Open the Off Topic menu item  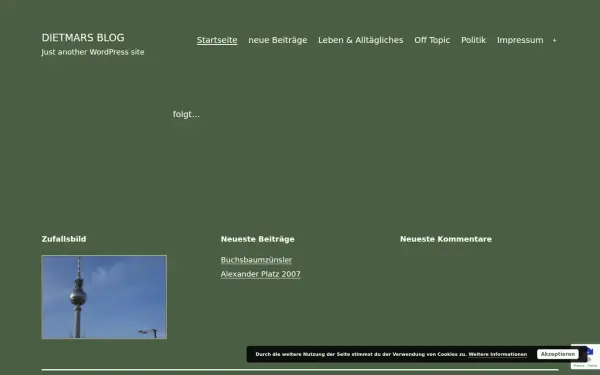pyautogui.click(x=432, y=40)
